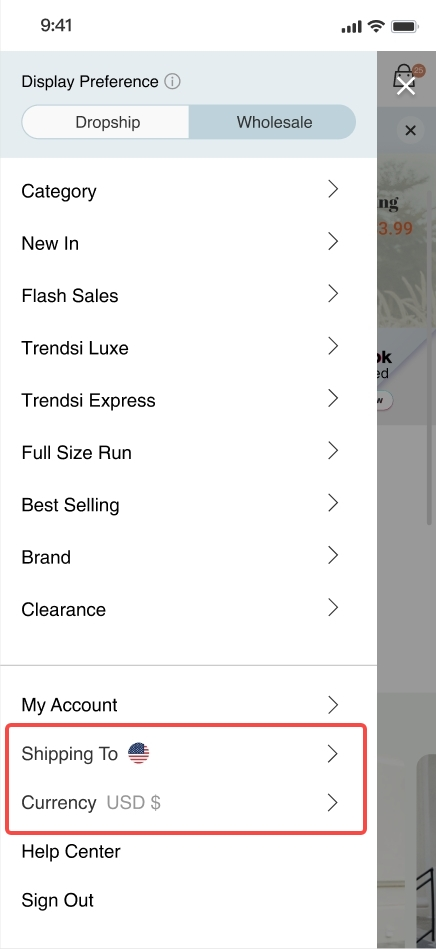The image size is (436, 949).
Task: Click the Best Selling chevron arrow
Action: 332,503
